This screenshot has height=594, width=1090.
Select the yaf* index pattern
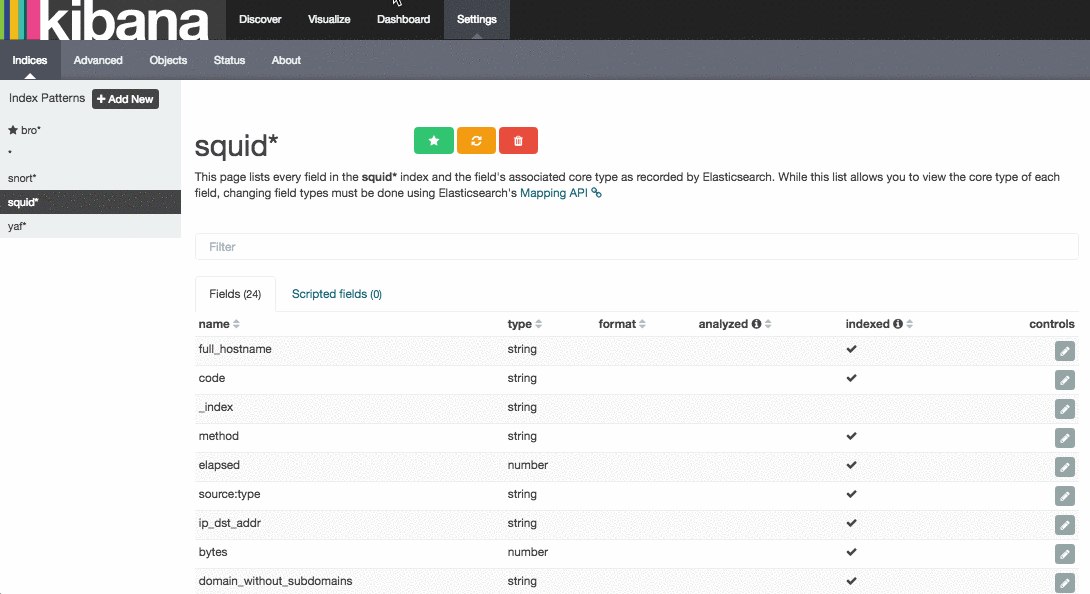click(x=90, y=226)
